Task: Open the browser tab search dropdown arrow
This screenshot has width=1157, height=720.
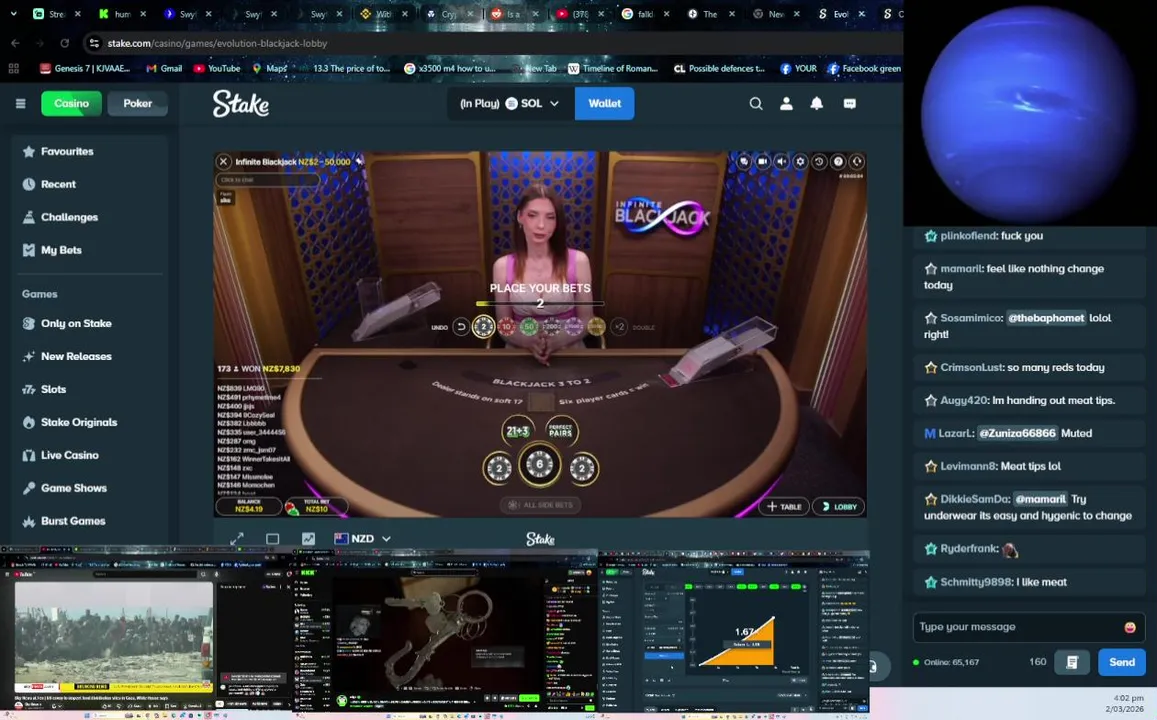Action: coord(13,13)
